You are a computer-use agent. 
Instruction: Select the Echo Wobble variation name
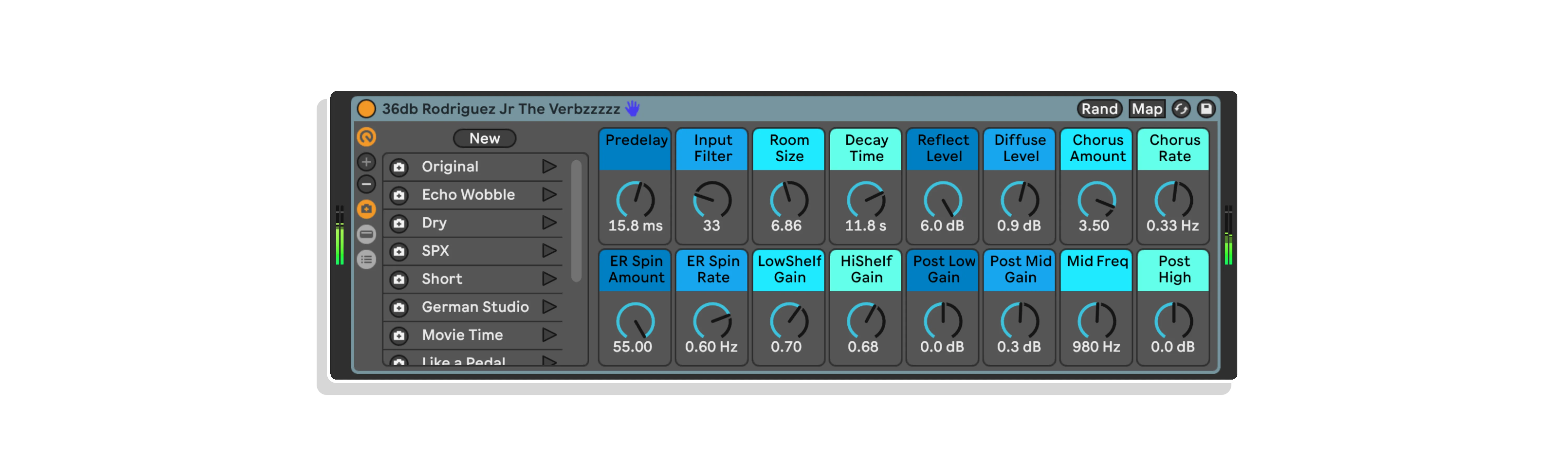coord(468,195)
